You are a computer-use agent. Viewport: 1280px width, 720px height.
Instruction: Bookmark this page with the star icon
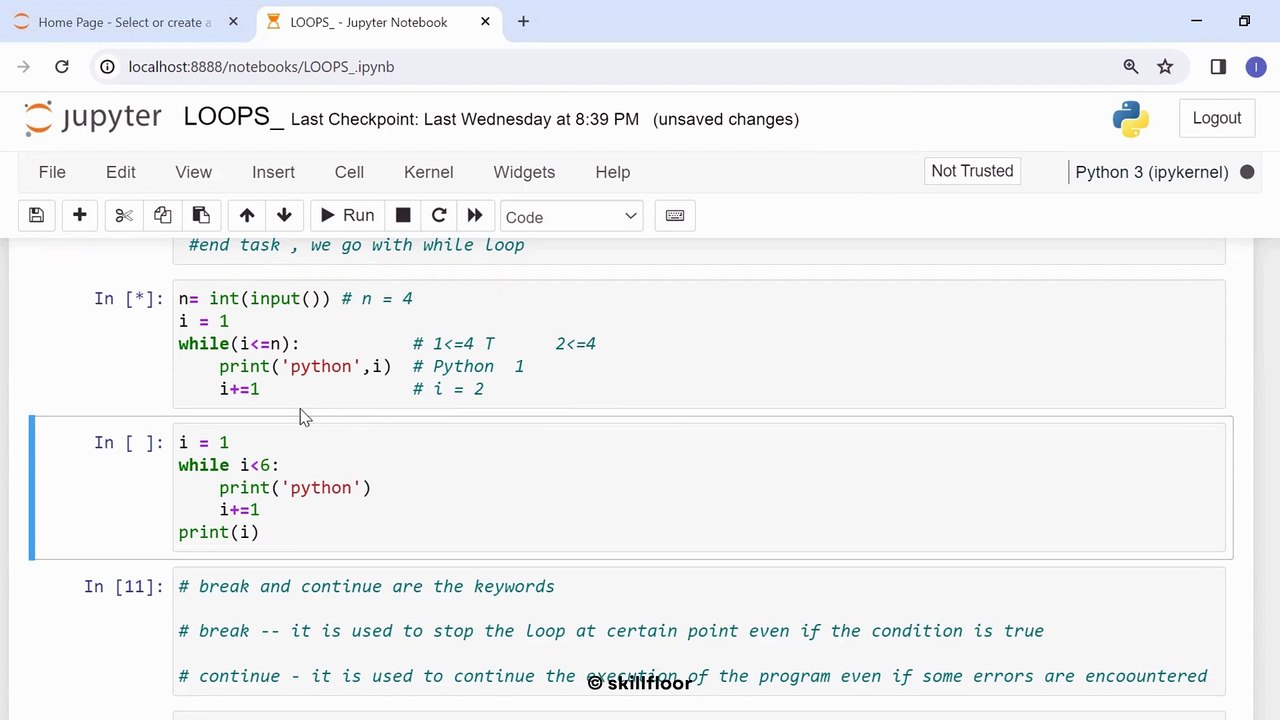1165,67
